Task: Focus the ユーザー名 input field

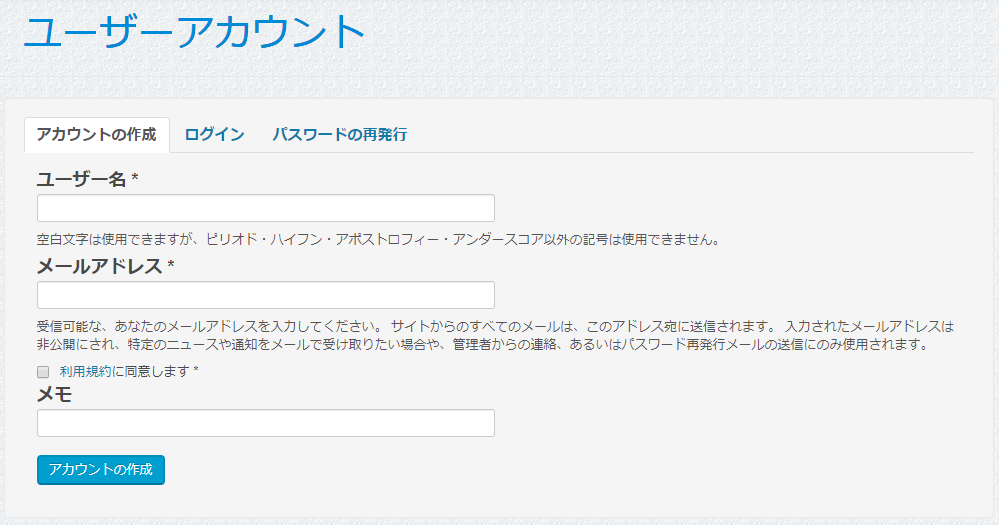Action: click(266, 208)
